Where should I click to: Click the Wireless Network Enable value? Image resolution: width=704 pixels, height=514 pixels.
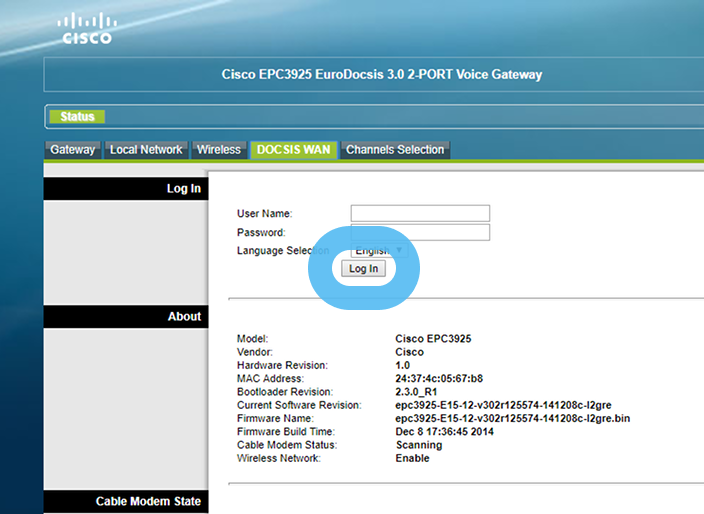413,458
